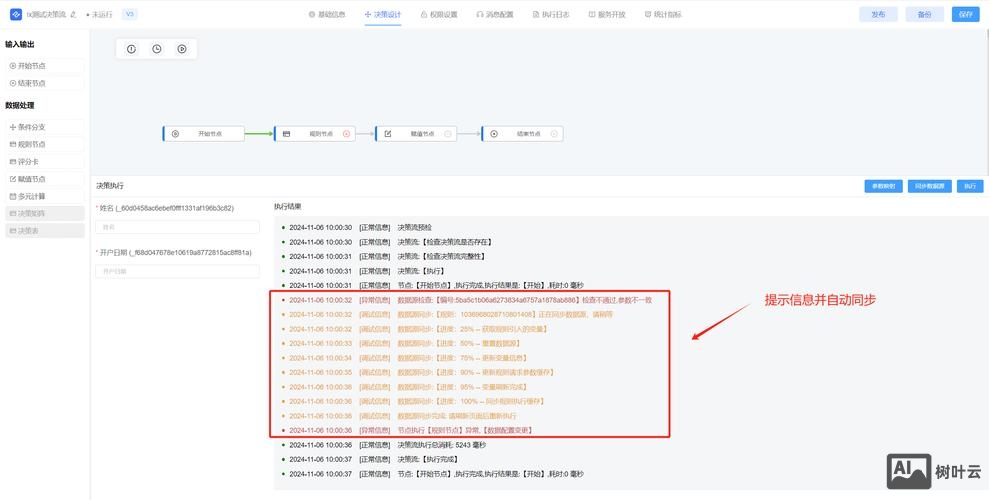Click the status circle on 结束节点 canvas node
The image size is (989, 500).
tap(554, 134)
